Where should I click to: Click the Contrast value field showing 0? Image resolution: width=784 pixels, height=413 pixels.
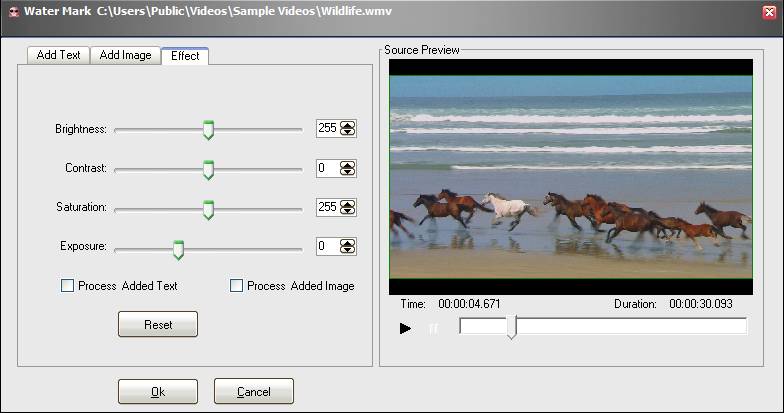pos(328,168)
